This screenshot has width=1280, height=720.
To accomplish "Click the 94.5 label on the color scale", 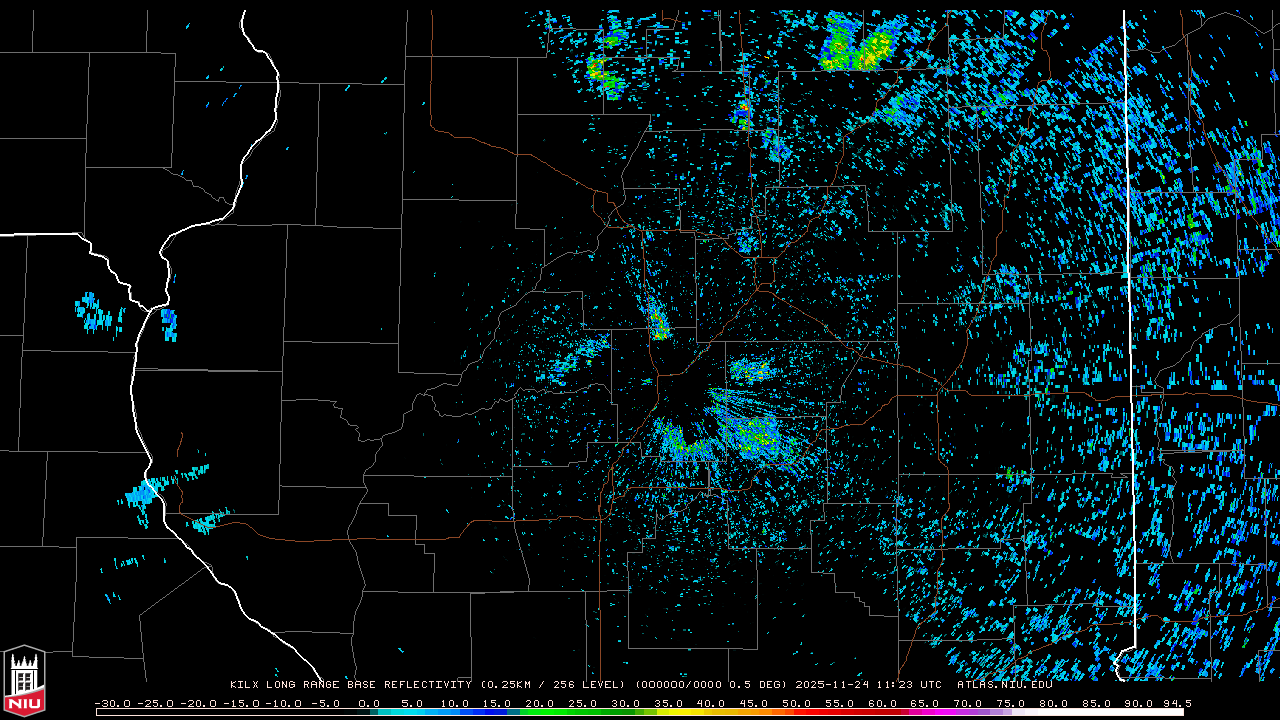I will click(x=1176, y=703).
